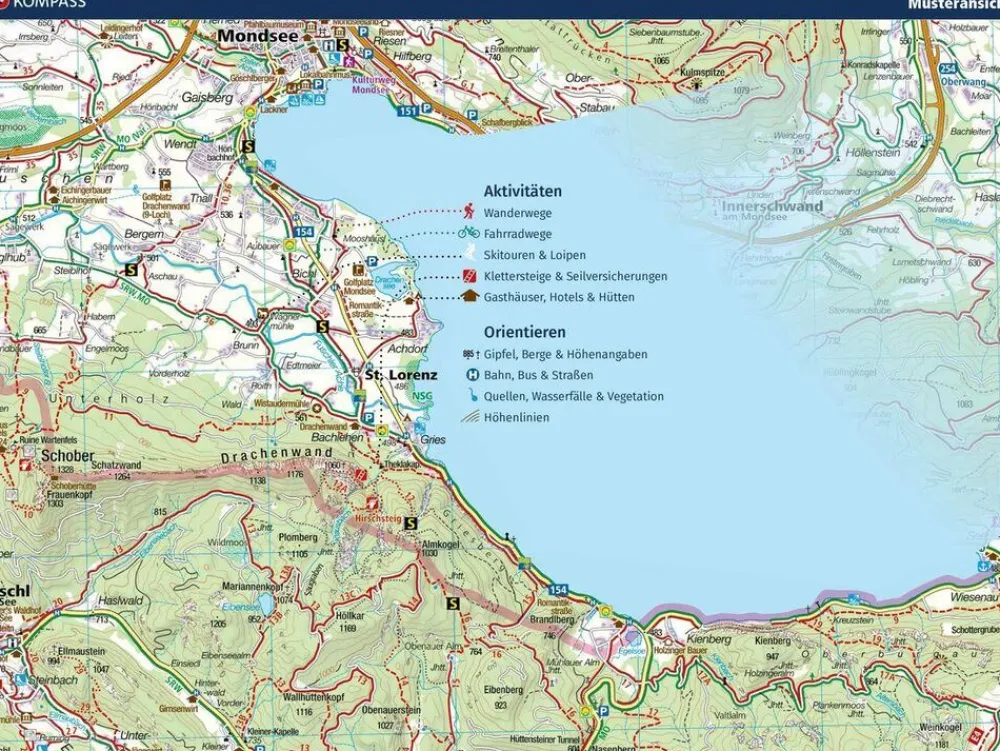This screenshot has width=1000, height=751.
Task: Click the green NSG nature reserve label
Action: [x=423, y=396]
